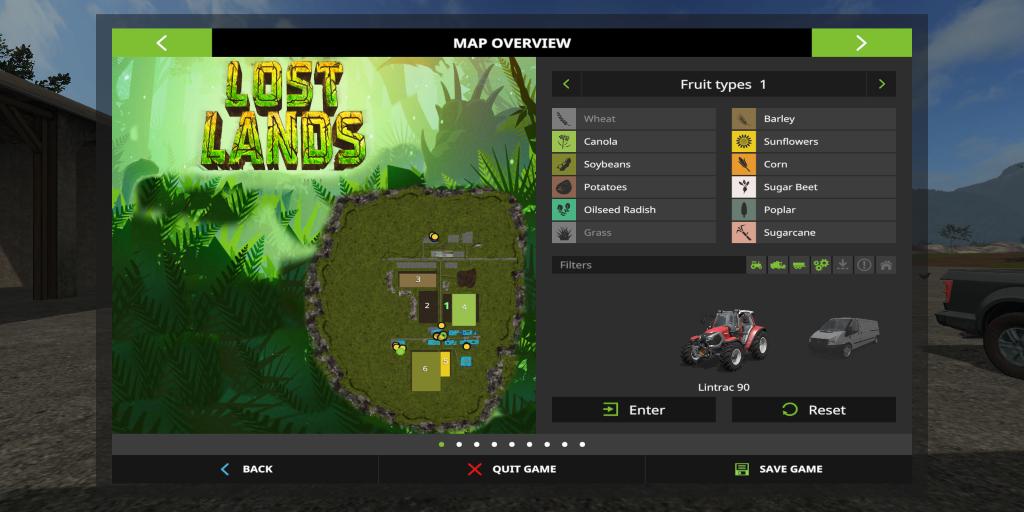Toggle Canola fruit type overlay
This screenshot has height=512, width=1024.
[633, 142]
